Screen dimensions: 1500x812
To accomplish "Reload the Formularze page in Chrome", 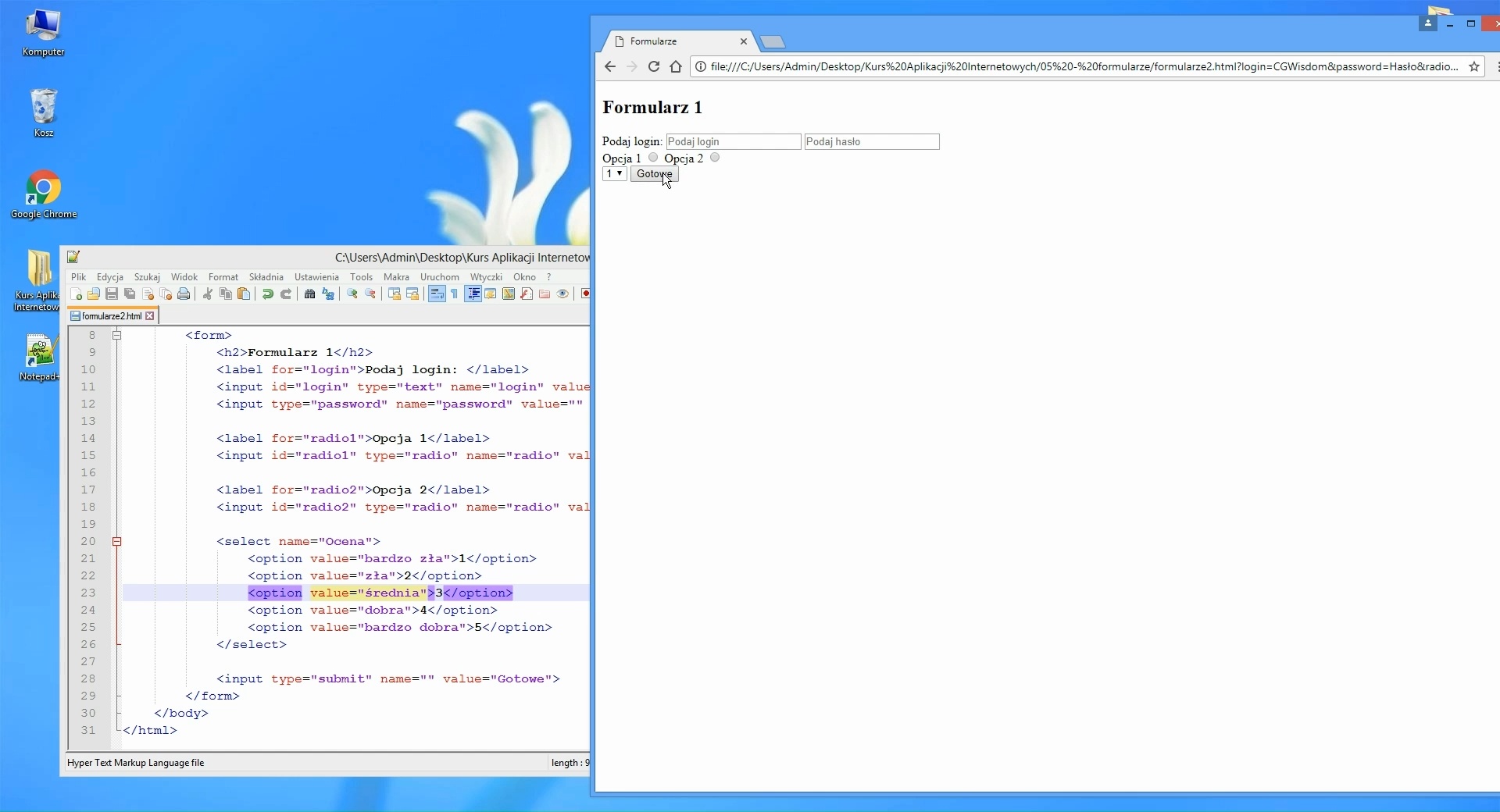I will coord(654,67).
